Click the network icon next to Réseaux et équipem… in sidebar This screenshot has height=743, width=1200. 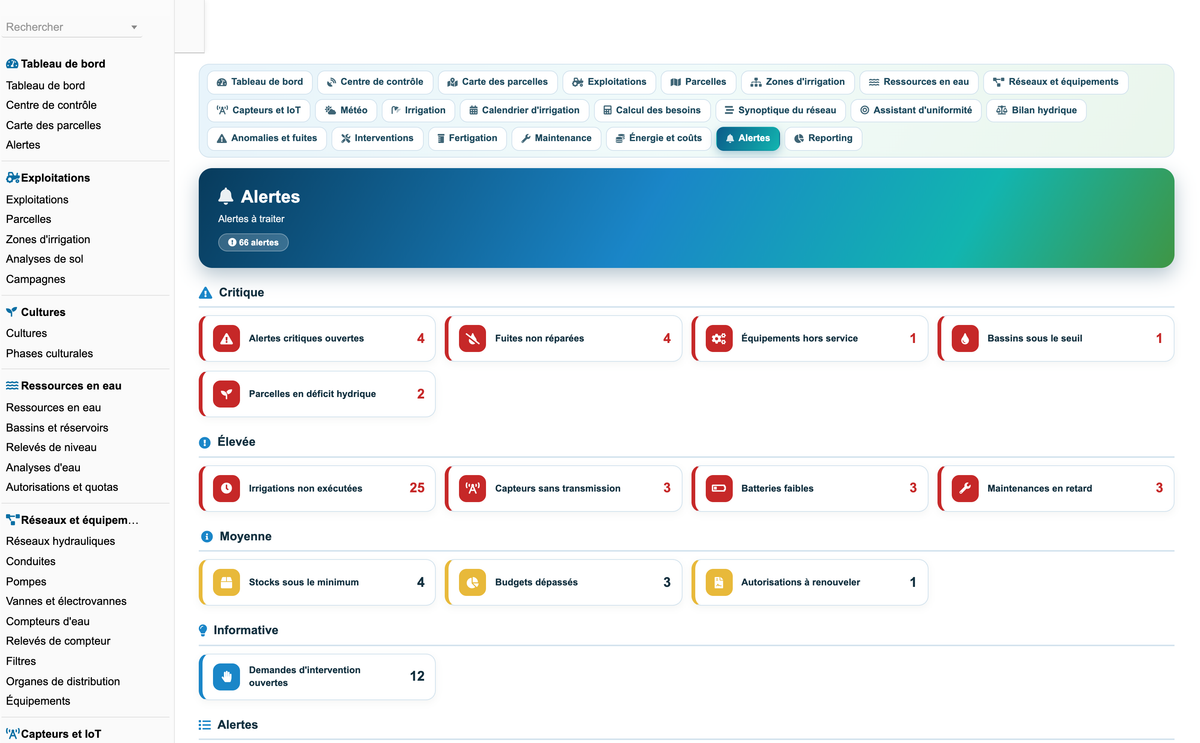coord(13,520)
